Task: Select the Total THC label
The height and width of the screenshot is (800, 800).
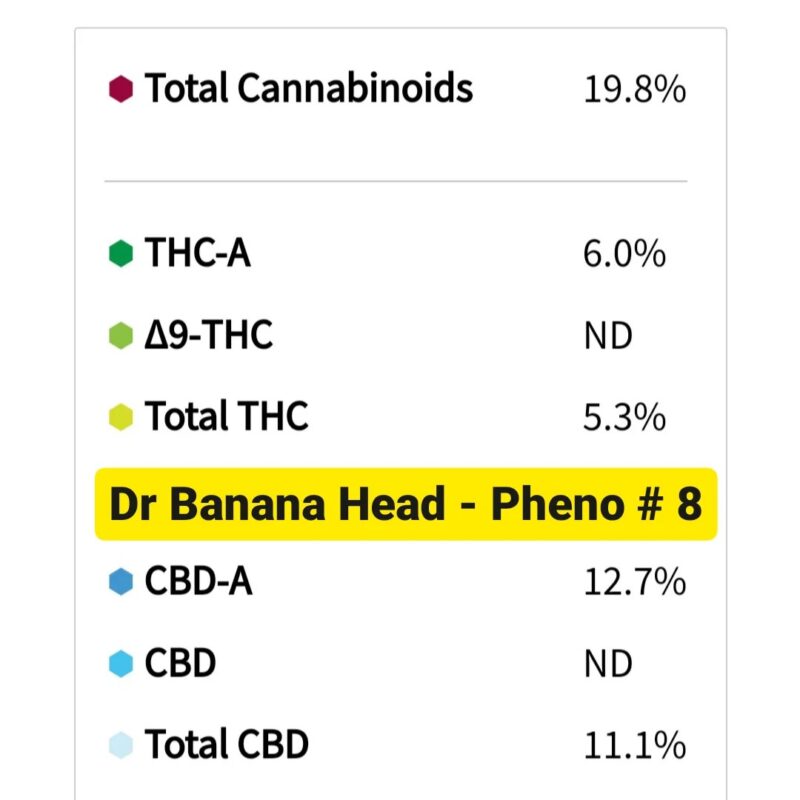Action: pyautogui.click(x=227, y=417)
